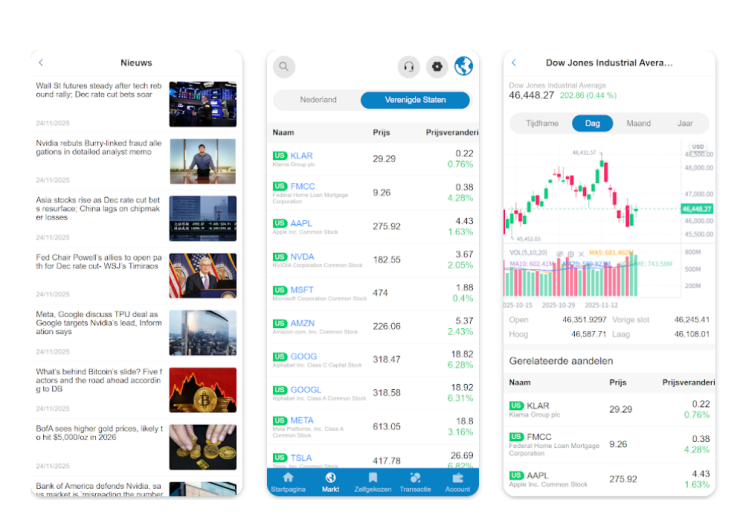
Task: Open Transactie in bottom navigation
Action: pyautogui.click(x=415, y=482)
